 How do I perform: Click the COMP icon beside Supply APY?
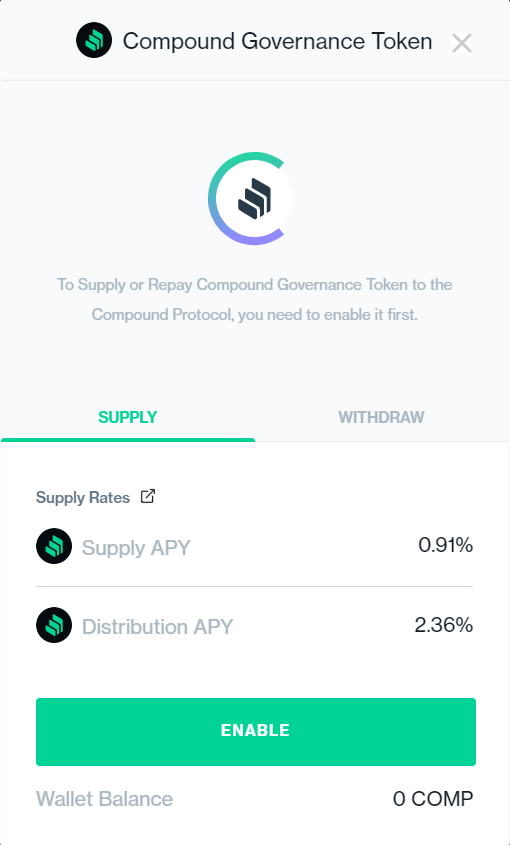(x=54, y=546)
